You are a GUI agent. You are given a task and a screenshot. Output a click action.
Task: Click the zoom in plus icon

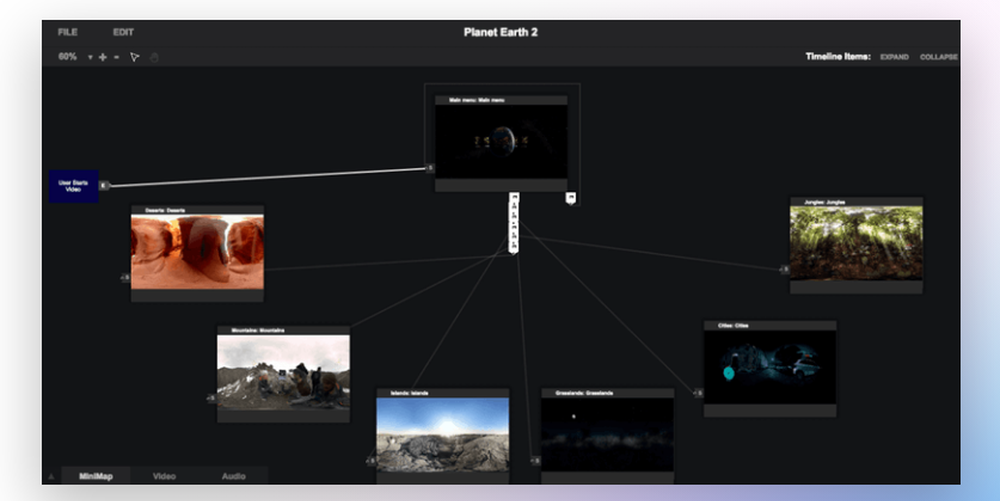coord(103,57)
